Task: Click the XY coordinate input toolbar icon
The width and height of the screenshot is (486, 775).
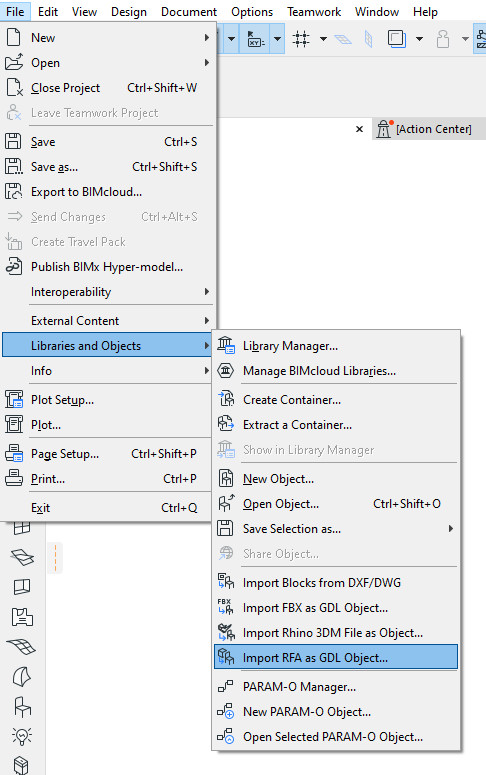Action: pyautogui.click(x=256, y=38)
